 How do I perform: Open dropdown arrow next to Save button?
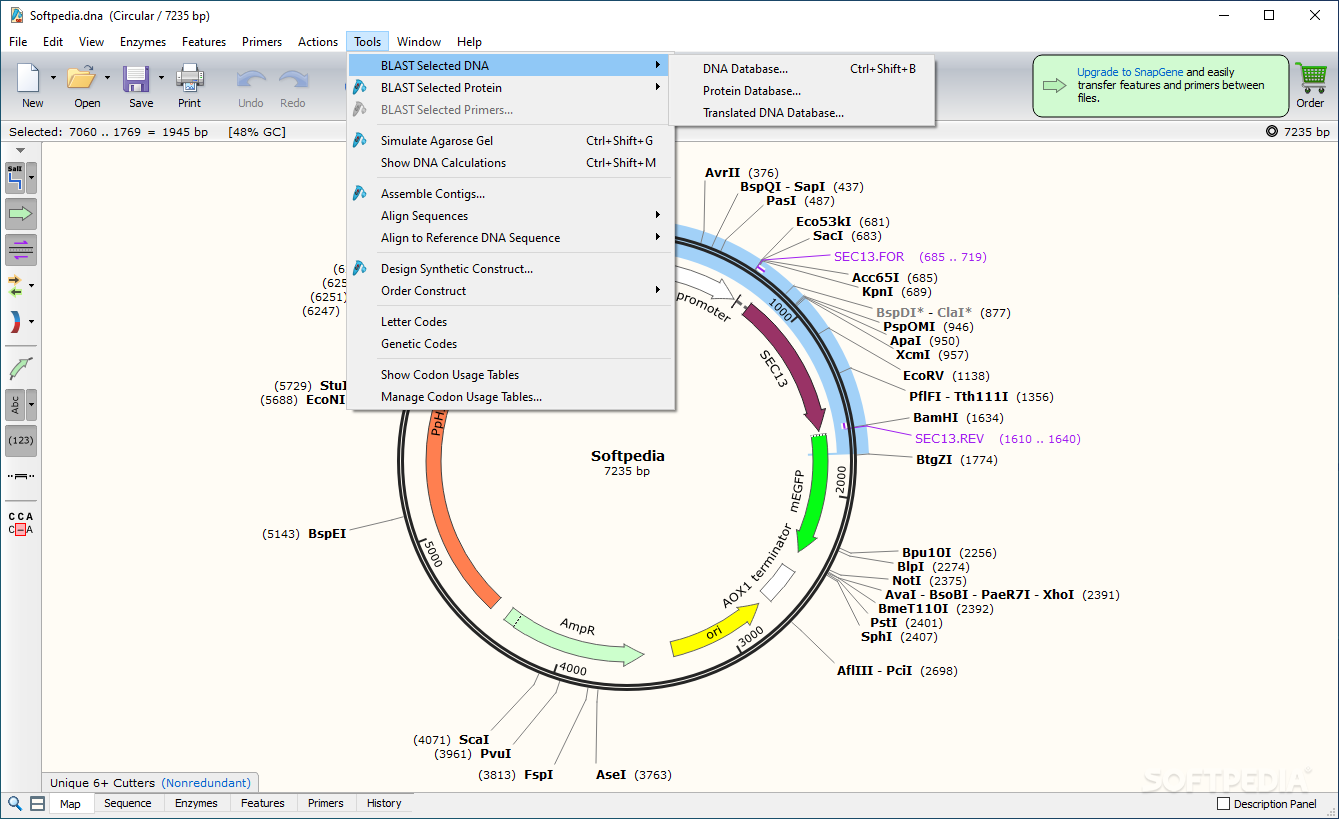(161, 77)
